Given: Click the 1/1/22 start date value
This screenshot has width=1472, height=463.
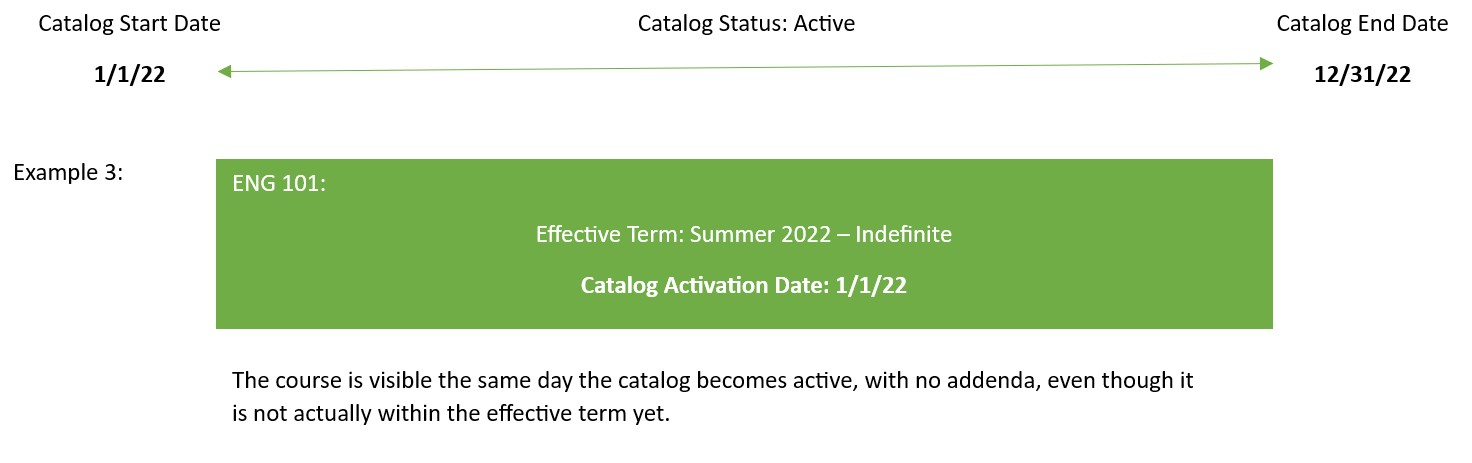Looking at the screenshot, I should pyautogui.click(x=129, y=76).
